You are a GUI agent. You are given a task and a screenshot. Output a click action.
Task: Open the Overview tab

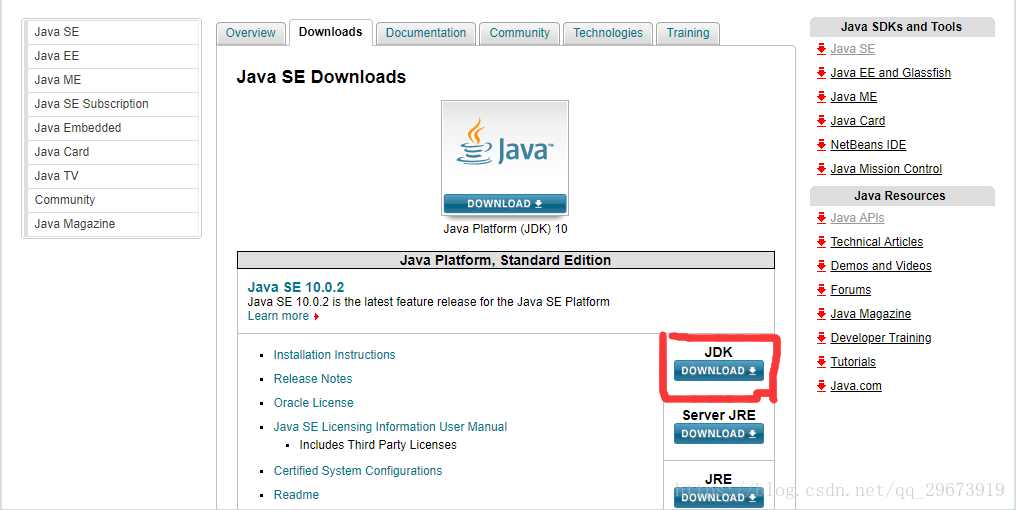point(251,33)
